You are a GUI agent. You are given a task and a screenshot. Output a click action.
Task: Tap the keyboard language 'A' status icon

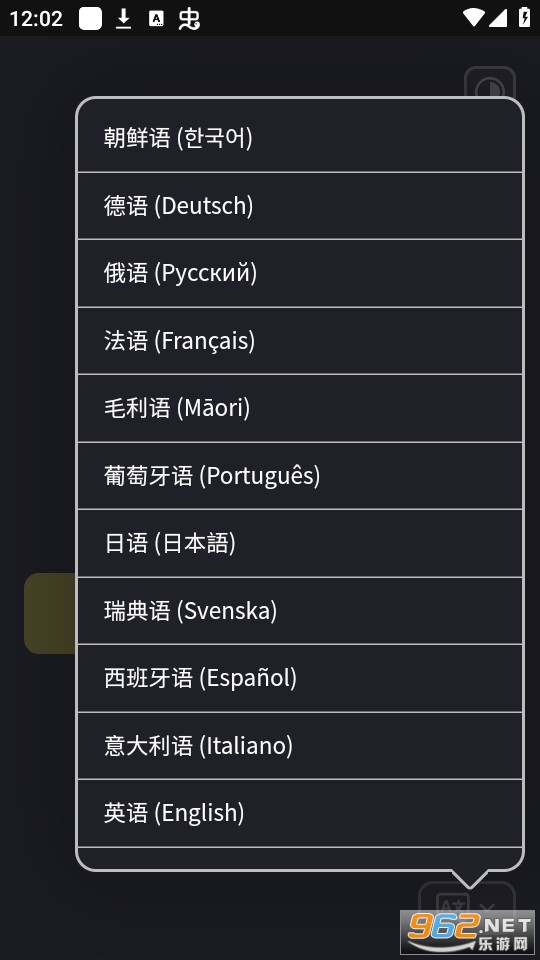click(x=156, y=18)
